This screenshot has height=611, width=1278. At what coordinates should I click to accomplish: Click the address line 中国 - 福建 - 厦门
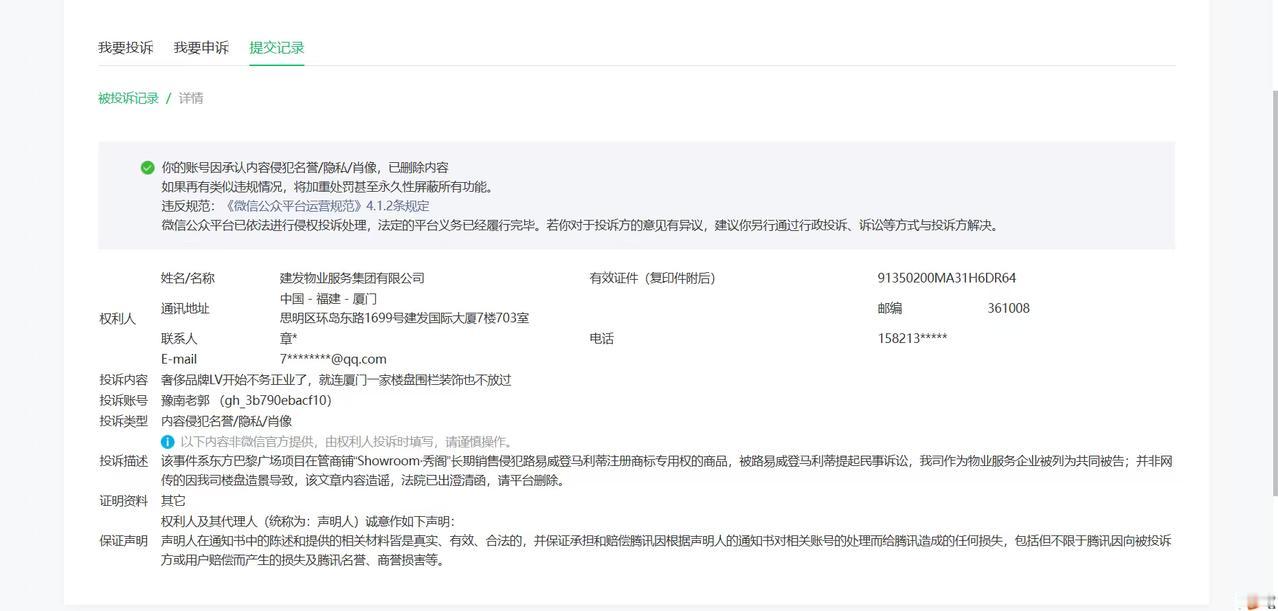pyautogui.click(x=328, y=299)
